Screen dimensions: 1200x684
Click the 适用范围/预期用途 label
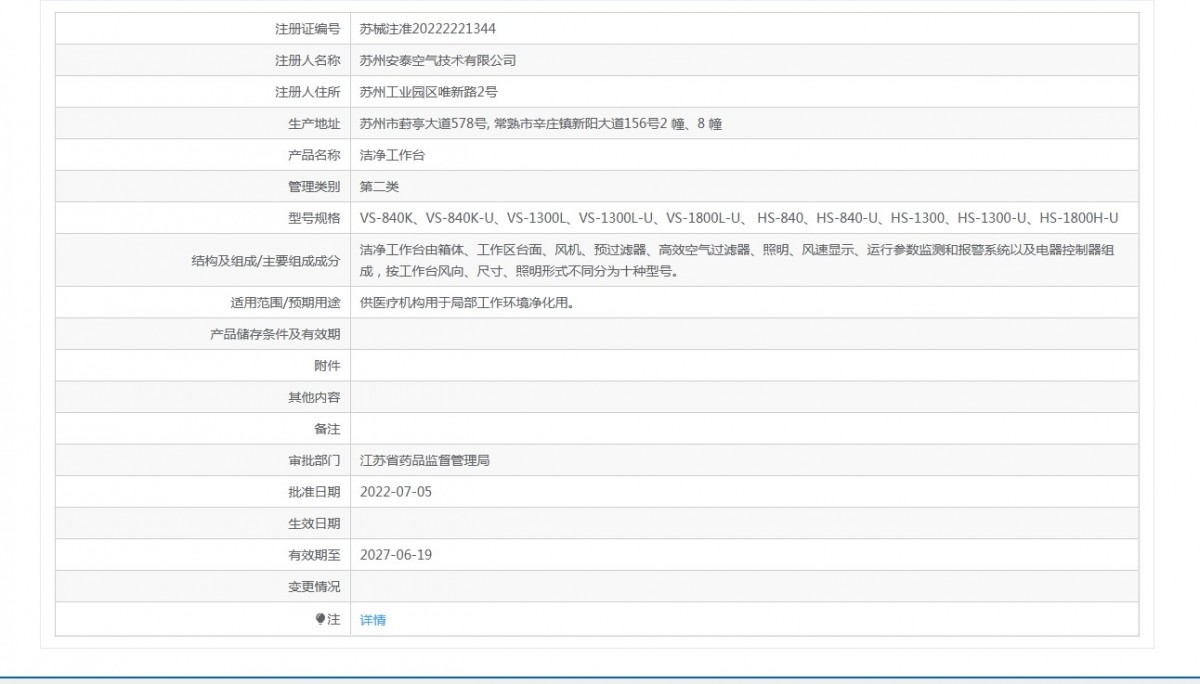pyautogui.click(x=285, y=303)
